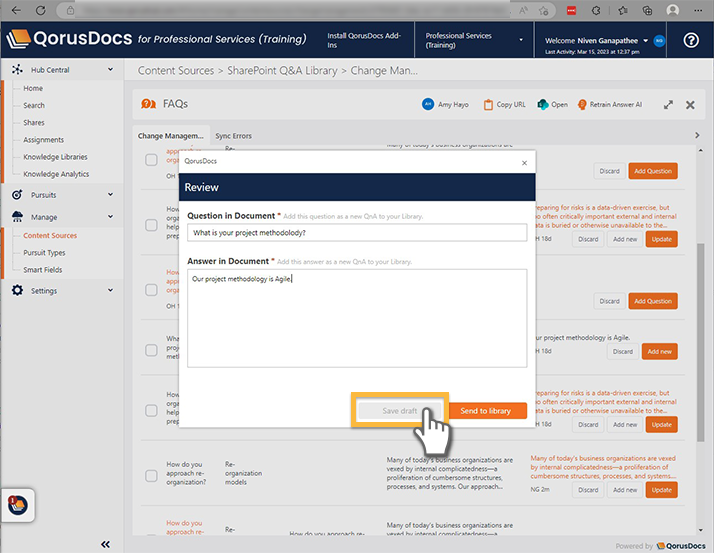Click Install QorusDocs Add-Ins link
Screen dimensions: 714x553
coord(364,40)
